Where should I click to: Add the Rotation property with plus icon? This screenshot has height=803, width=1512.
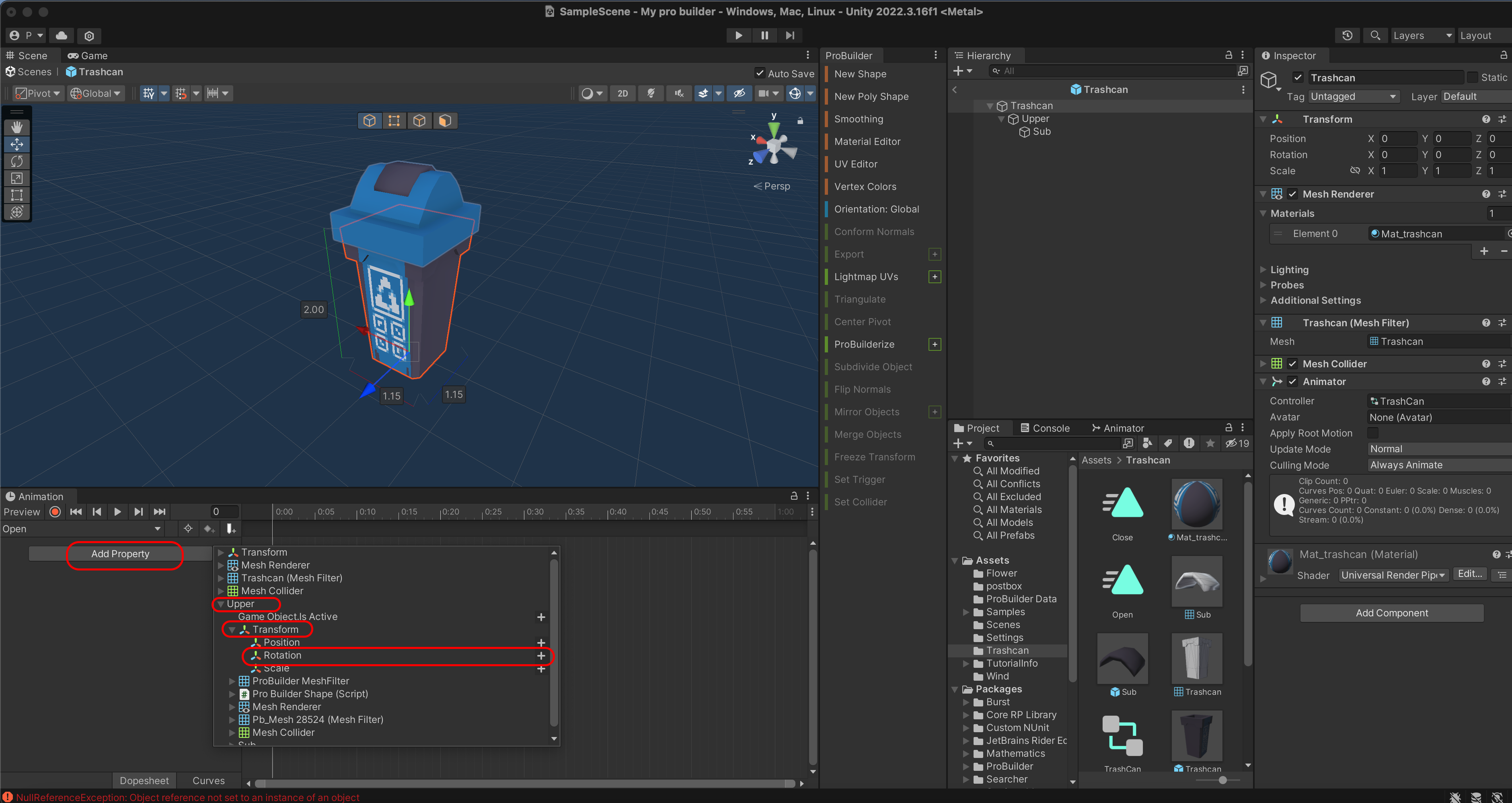pos(540,656)
